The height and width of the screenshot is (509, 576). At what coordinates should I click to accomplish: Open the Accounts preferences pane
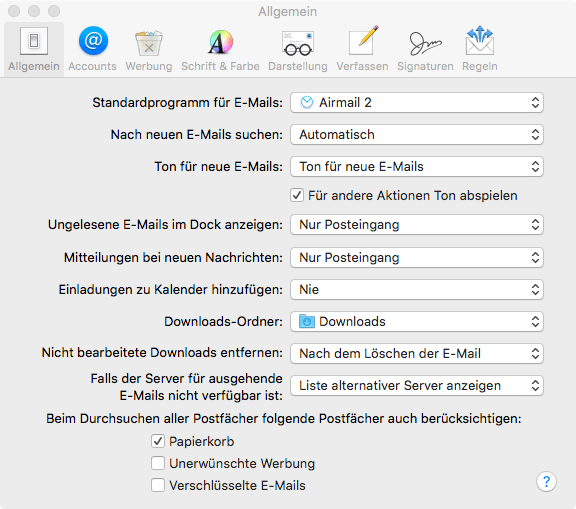click(x=93, y=49)
